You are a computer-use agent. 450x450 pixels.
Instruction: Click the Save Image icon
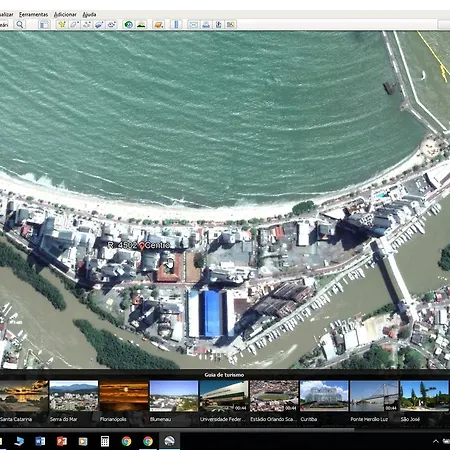coord(218,25)
